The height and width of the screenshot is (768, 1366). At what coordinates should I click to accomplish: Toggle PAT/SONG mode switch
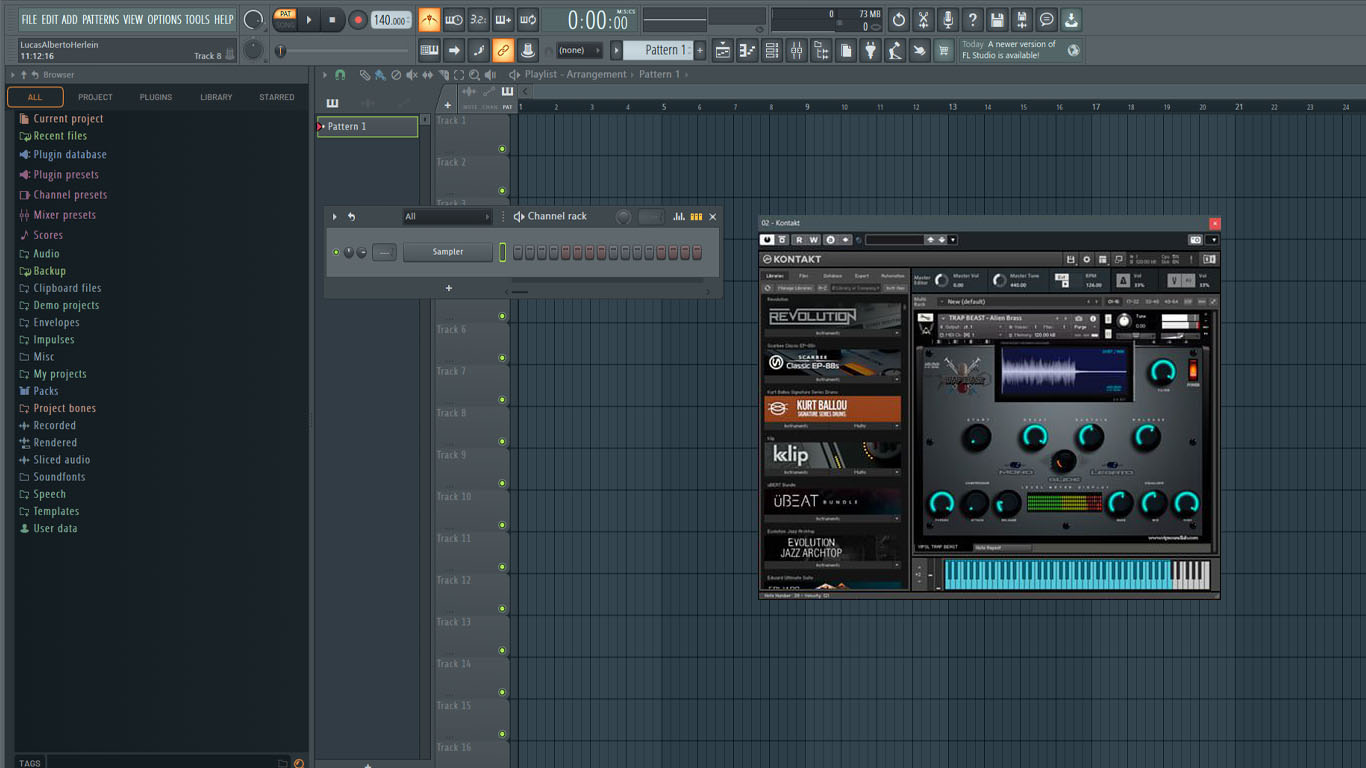(x=285, y=19)
